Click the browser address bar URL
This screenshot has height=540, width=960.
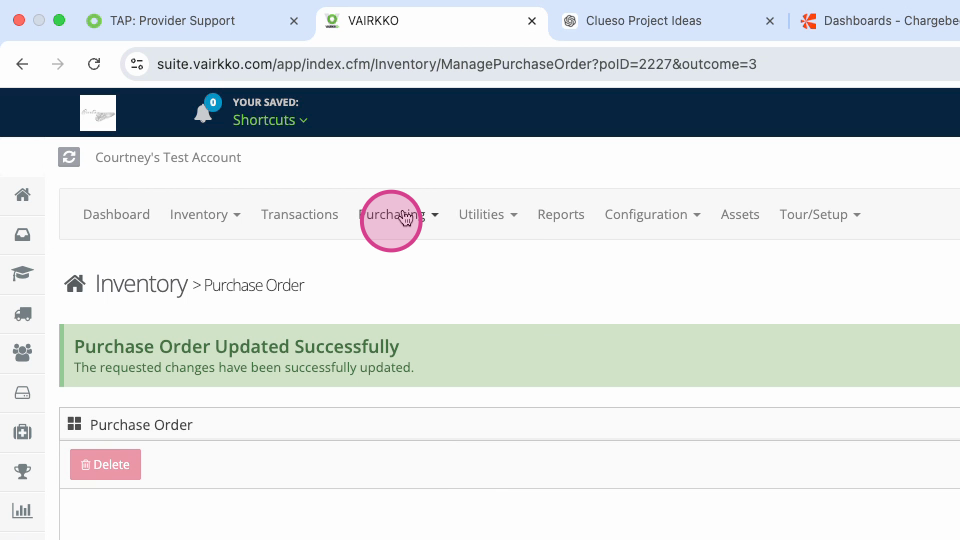456,64
